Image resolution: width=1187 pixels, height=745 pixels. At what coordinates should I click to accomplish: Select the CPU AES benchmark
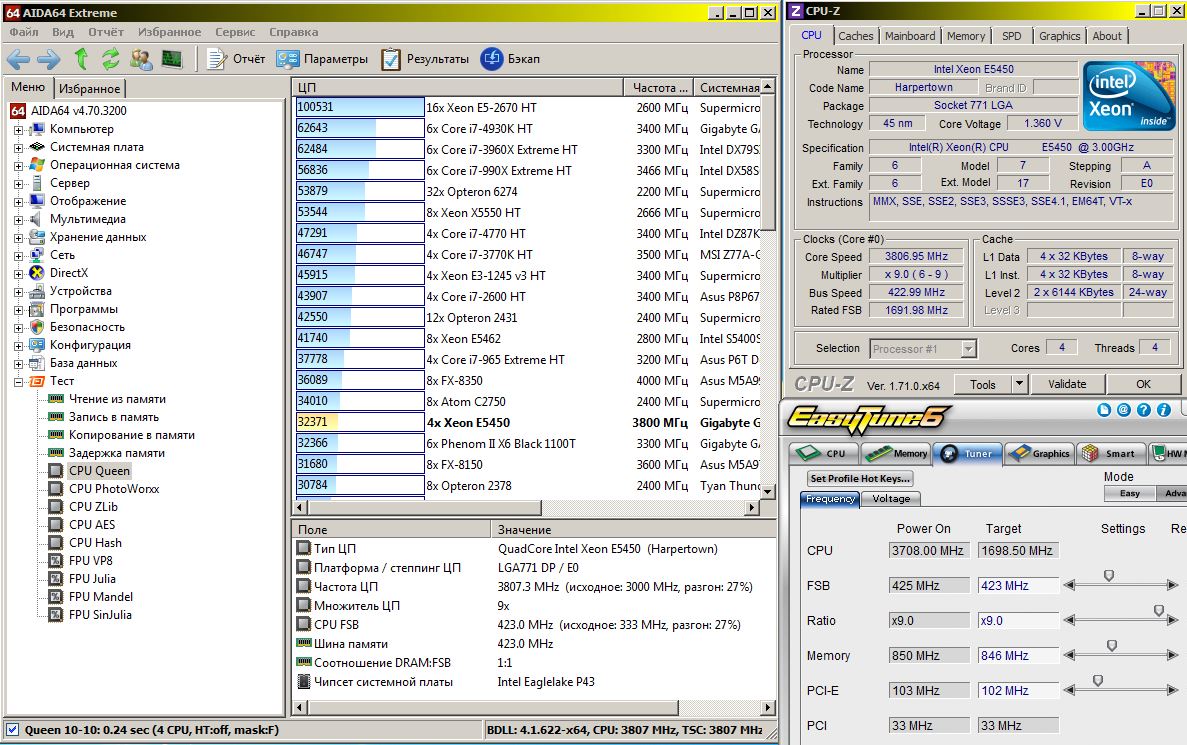pos(92,525)
